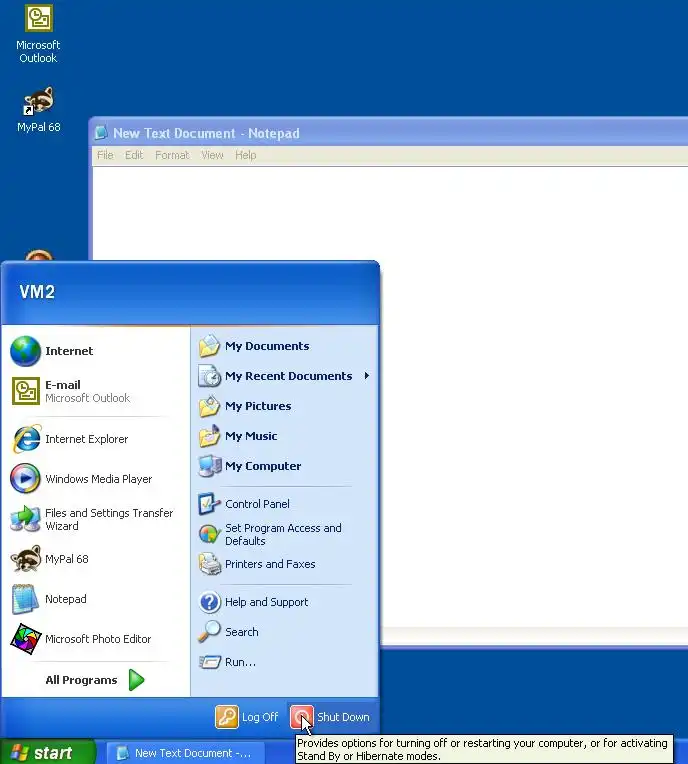The height and width of the screenshot is (764, 688).
Task: Click the My Recent Documents icon
Action: [210, 376]
